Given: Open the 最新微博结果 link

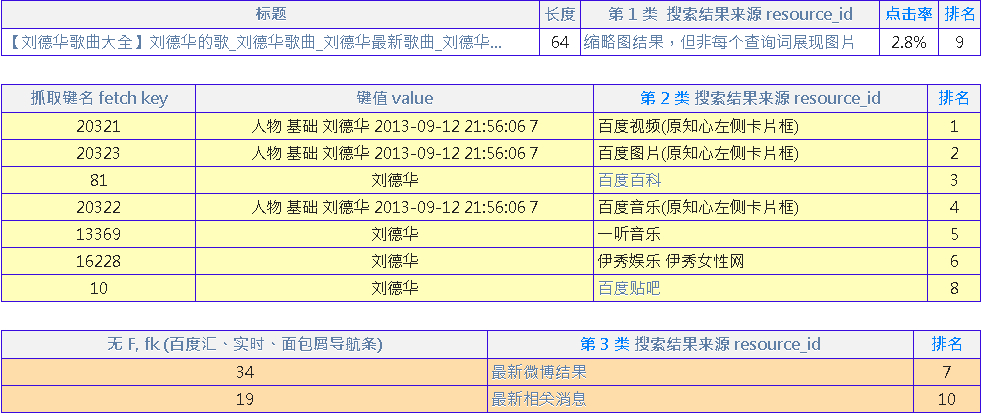Looking at the screenshot, I should click(x=539, y=373).
